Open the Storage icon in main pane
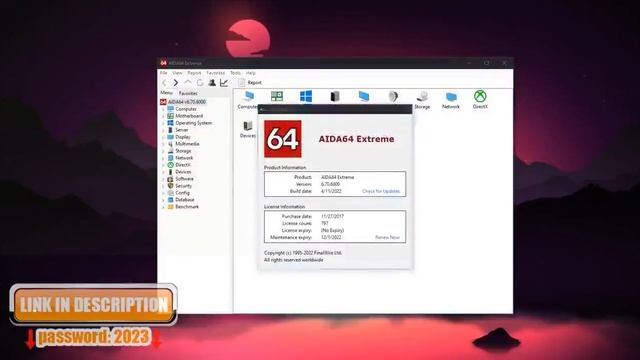Image resolution: width=640 pixels, height=360 pixels. pyautogui.click(x=422, y=100)
